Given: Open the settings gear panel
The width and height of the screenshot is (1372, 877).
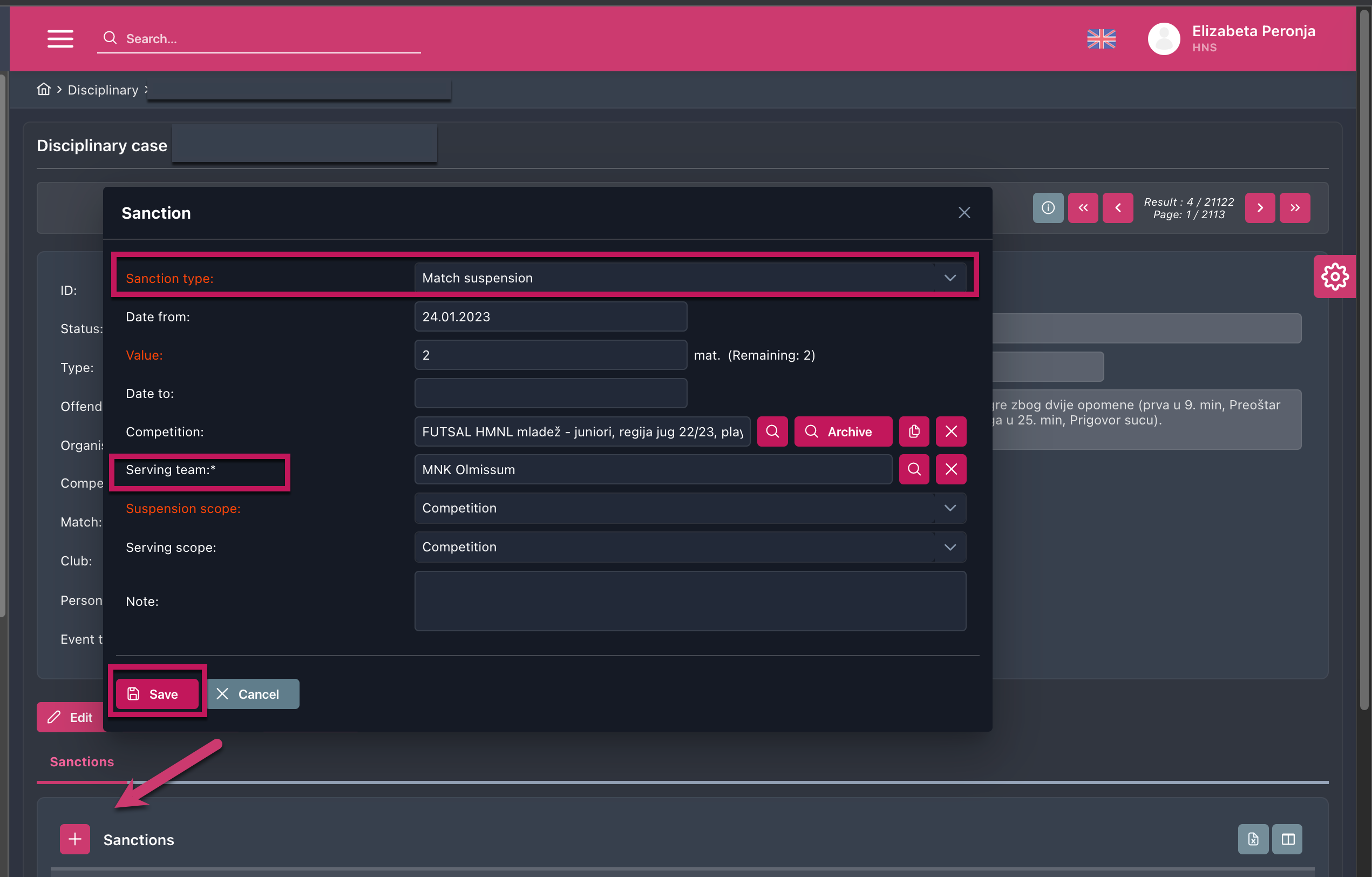Looking at the screenshot, I should point(1334,276).
